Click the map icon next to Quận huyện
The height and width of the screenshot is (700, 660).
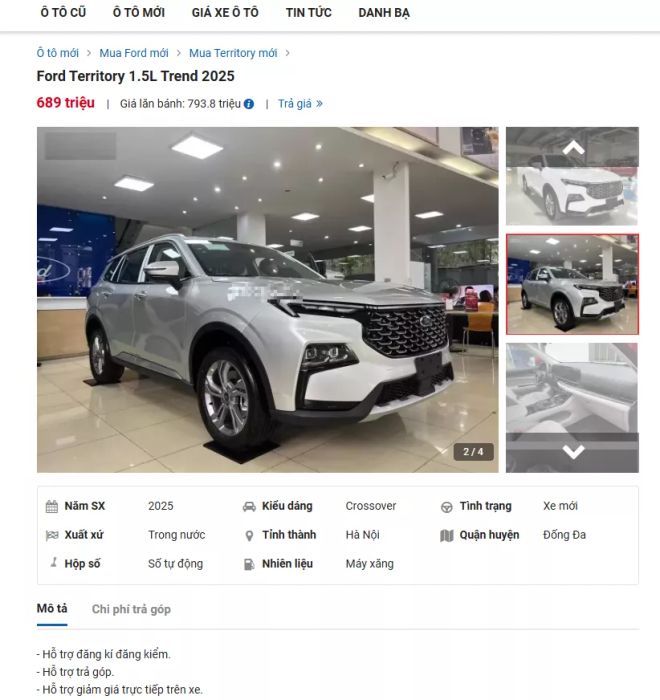click(x=447, y=535)
